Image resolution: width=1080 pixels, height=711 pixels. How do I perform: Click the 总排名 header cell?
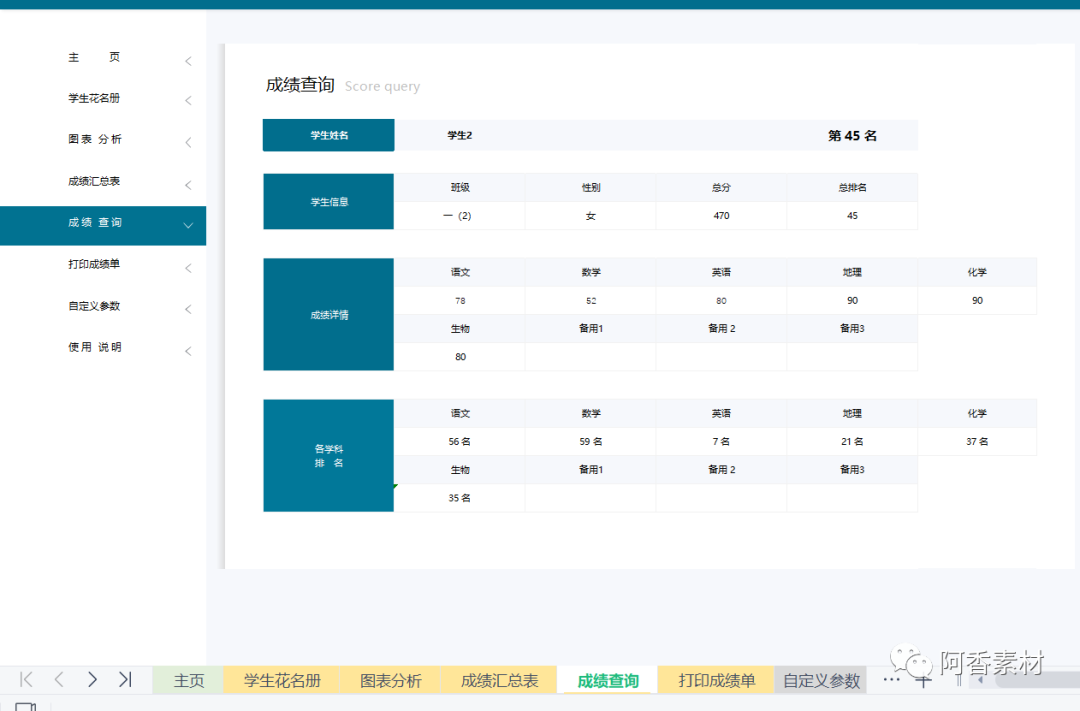(x=852, y=187)
